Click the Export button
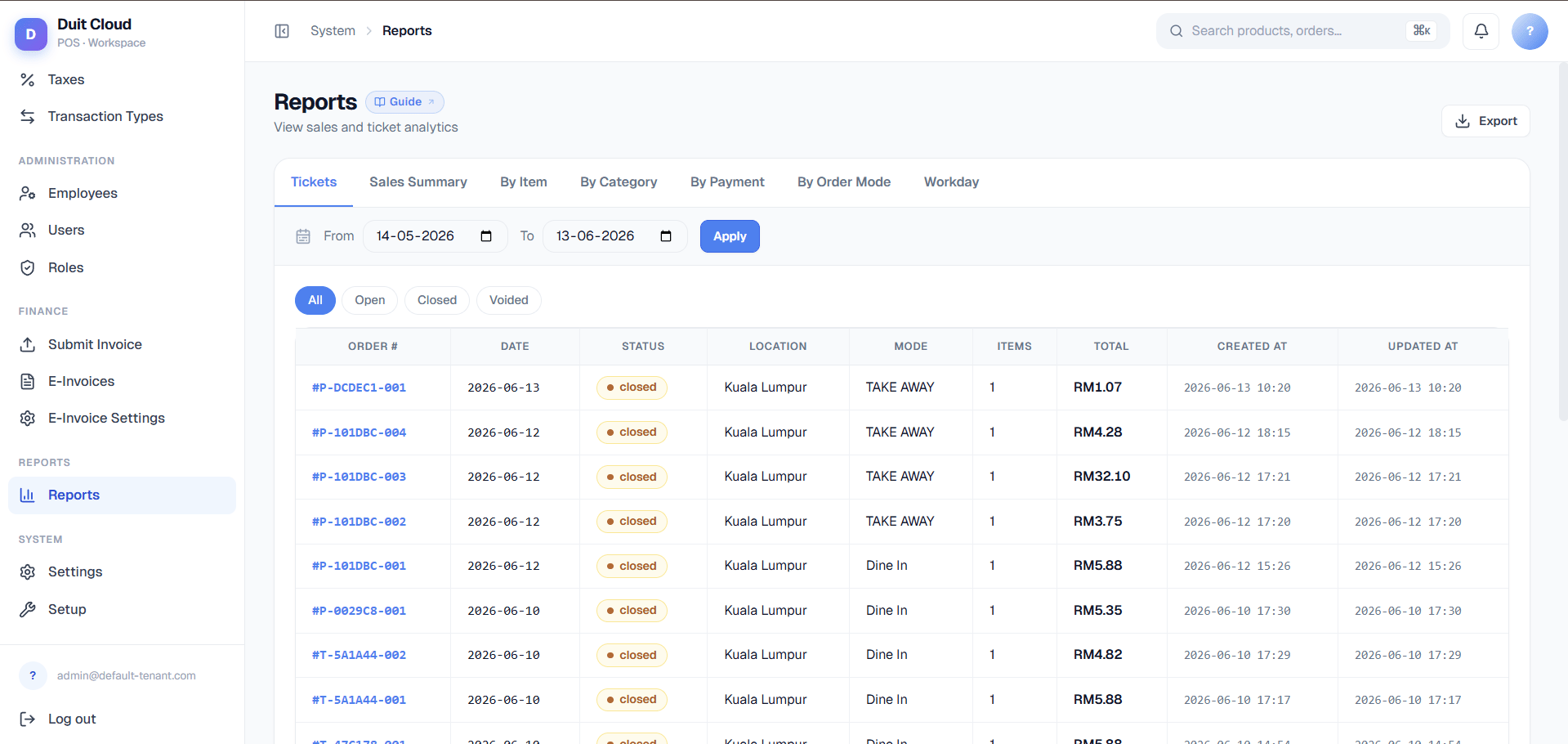1568x744 pixels. click(1485, 121)
